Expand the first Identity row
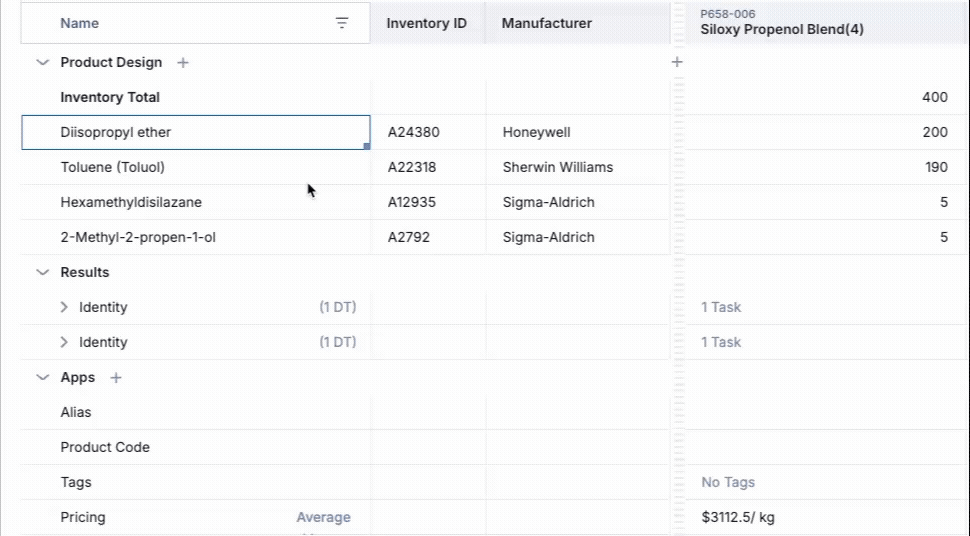Screen dimensions: 970x536 [x=64, y=307]
